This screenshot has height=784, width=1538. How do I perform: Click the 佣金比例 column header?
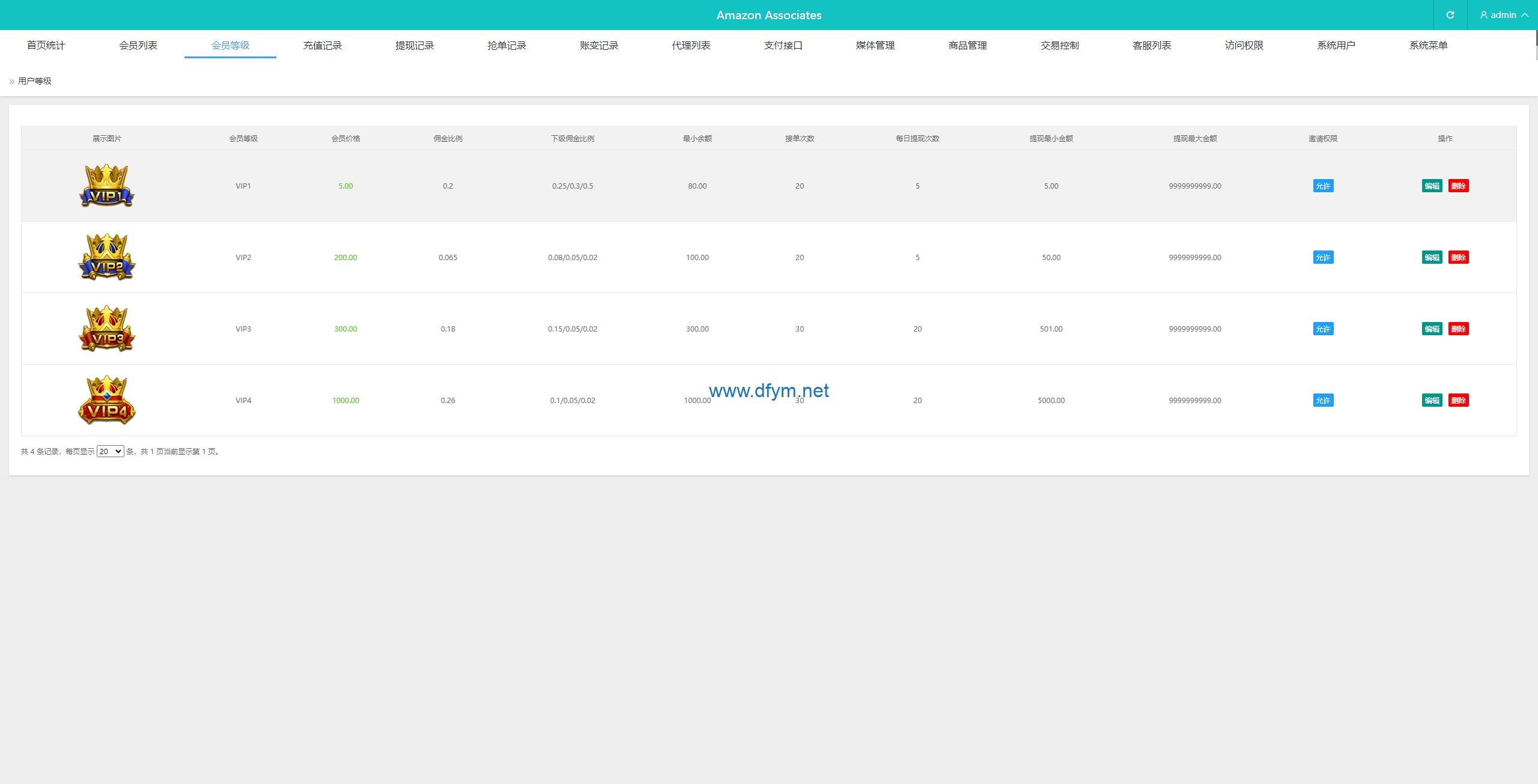pyautogui.click(x=448, y=138)
